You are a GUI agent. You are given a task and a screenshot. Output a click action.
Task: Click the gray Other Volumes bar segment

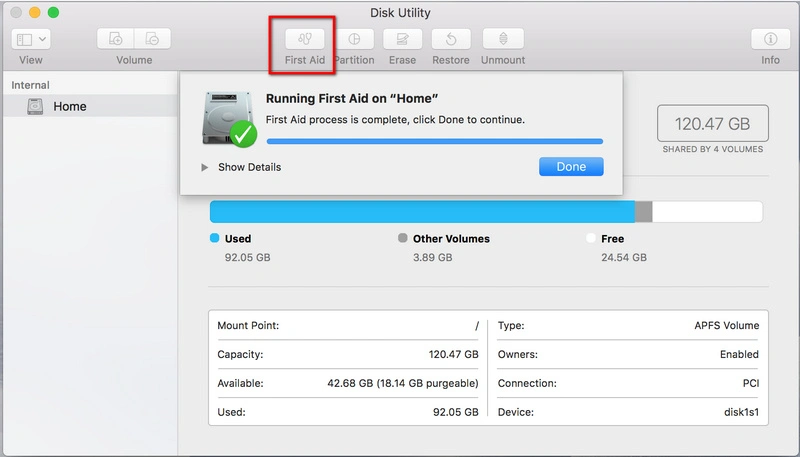point(644,211)
